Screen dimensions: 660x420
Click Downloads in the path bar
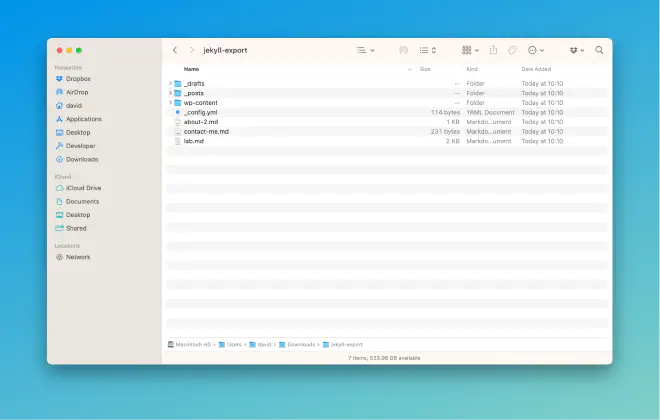tap(297, 345)
